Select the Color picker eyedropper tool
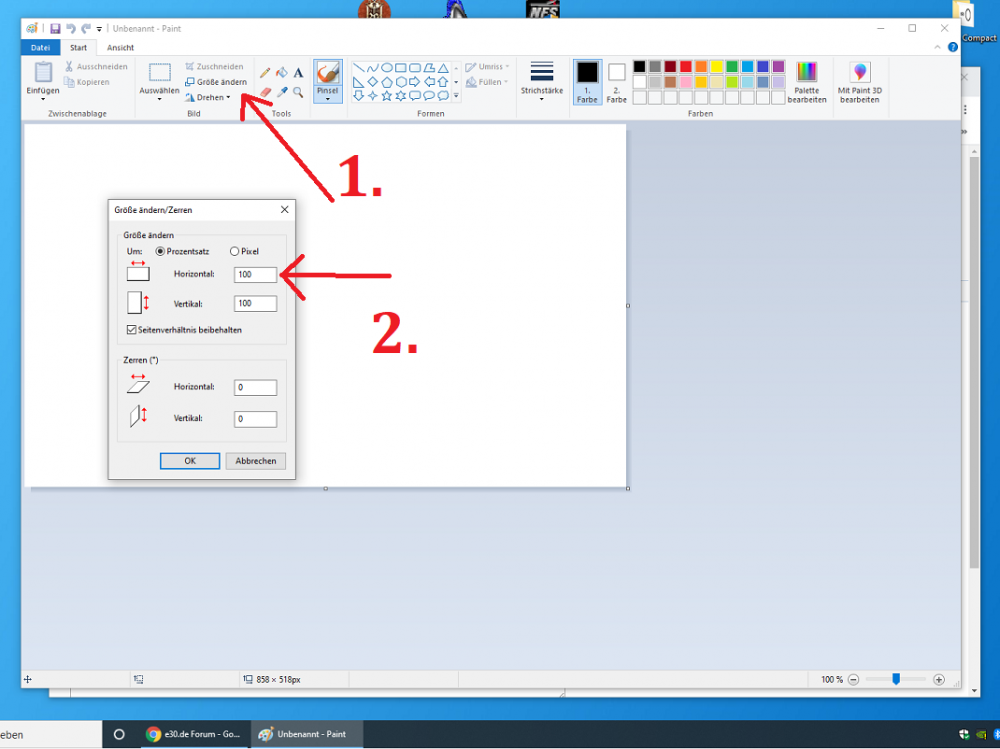The image size is (1000, 749). (282, 92)
